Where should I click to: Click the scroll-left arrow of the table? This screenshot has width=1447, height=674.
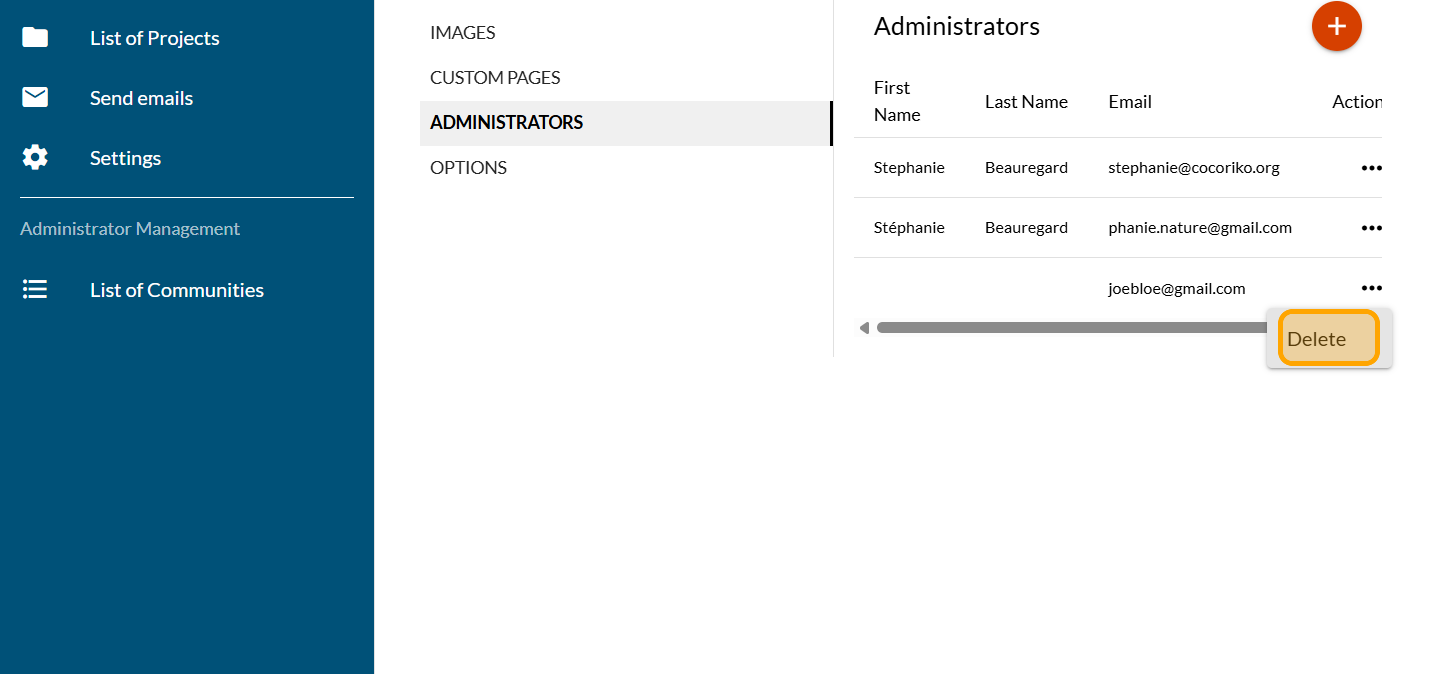click(864, 328)
